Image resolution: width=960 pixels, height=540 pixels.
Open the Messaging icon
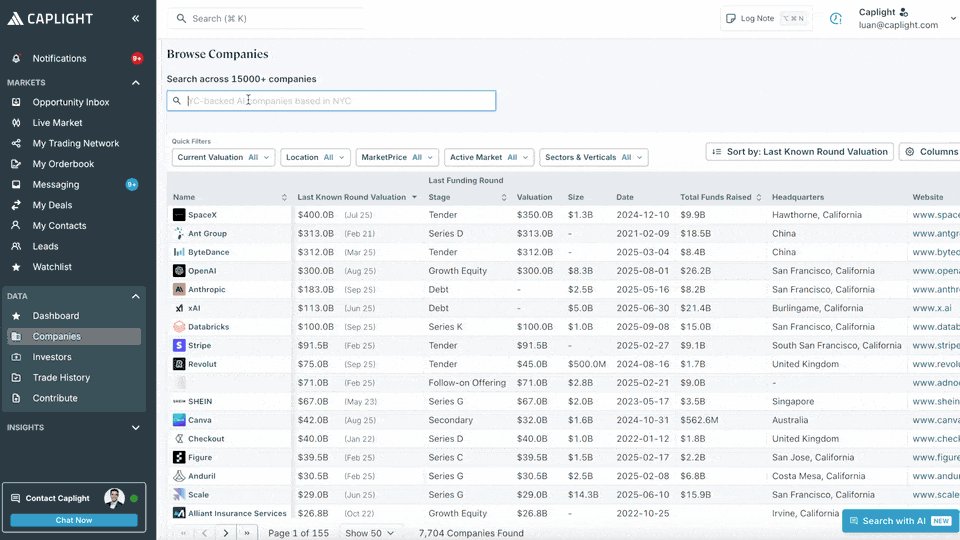click(17, 184)
